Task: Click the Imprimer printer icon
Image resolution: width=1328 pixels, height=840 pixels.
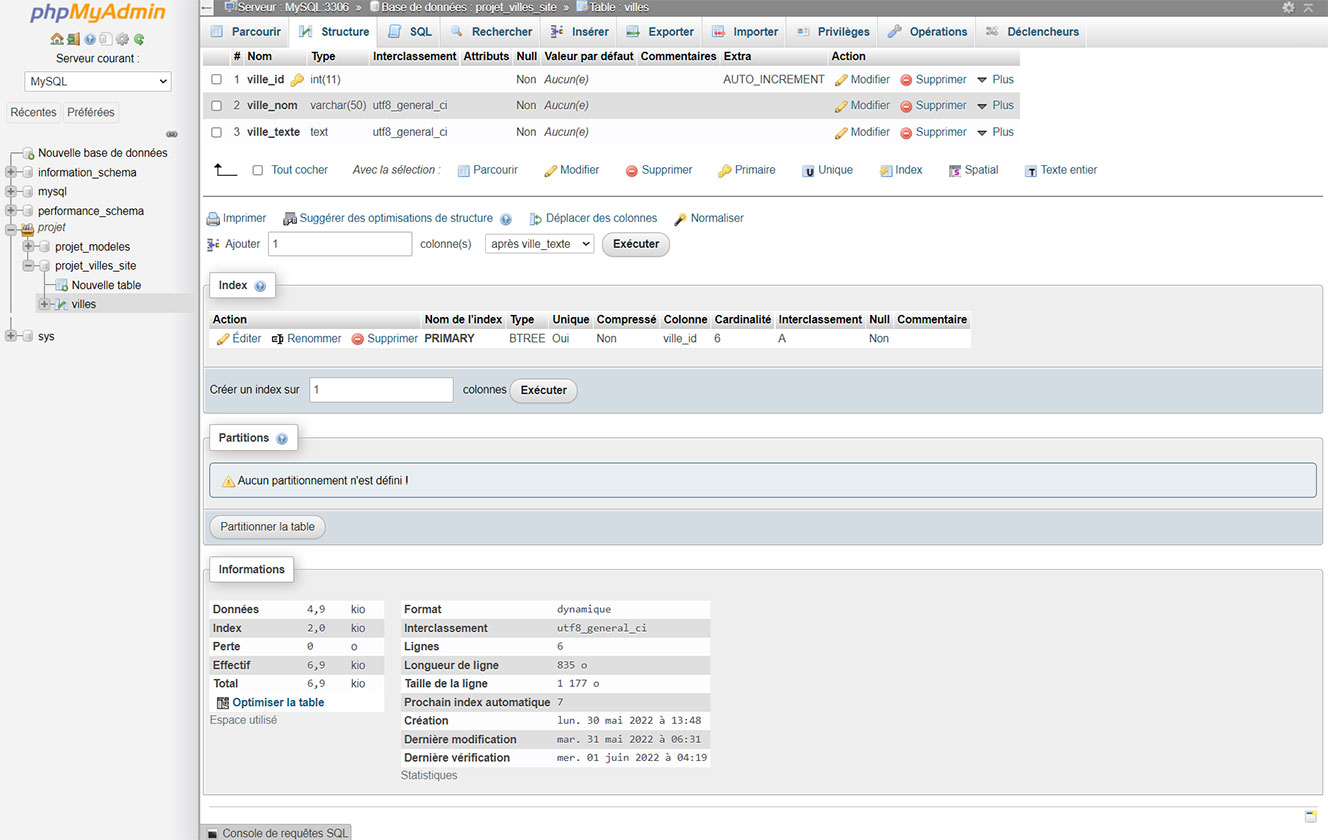Action: click(213, 219)
